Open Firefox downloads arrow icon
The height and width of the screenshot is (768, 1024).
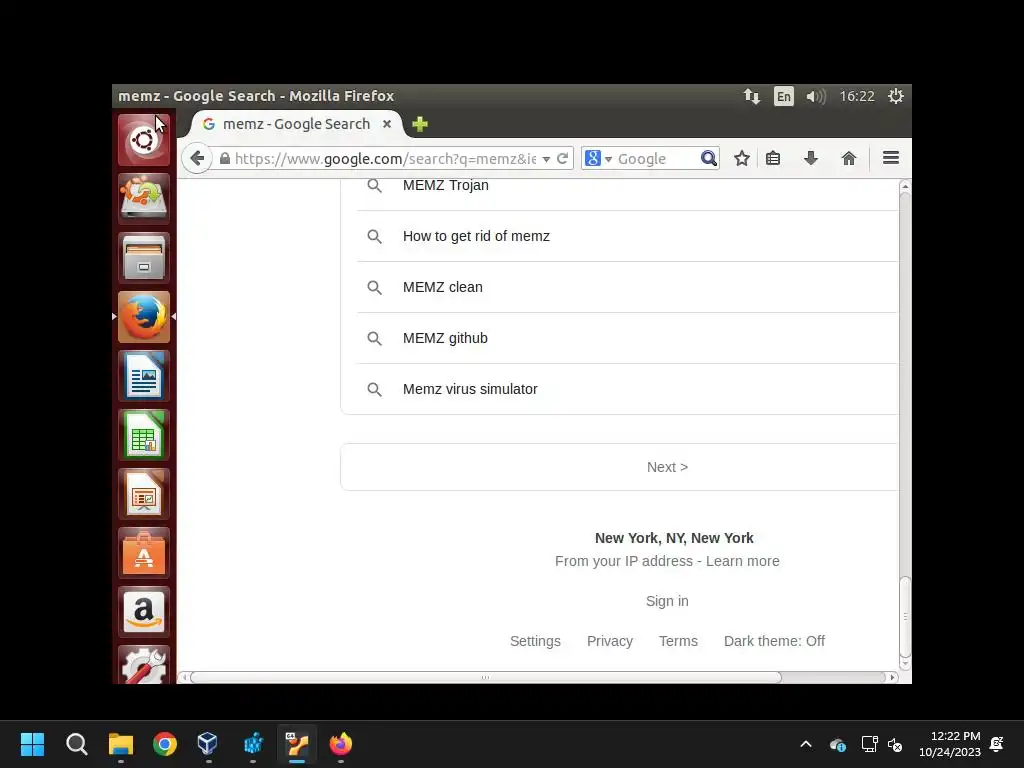pyautogui.click(x=810, y=158)
